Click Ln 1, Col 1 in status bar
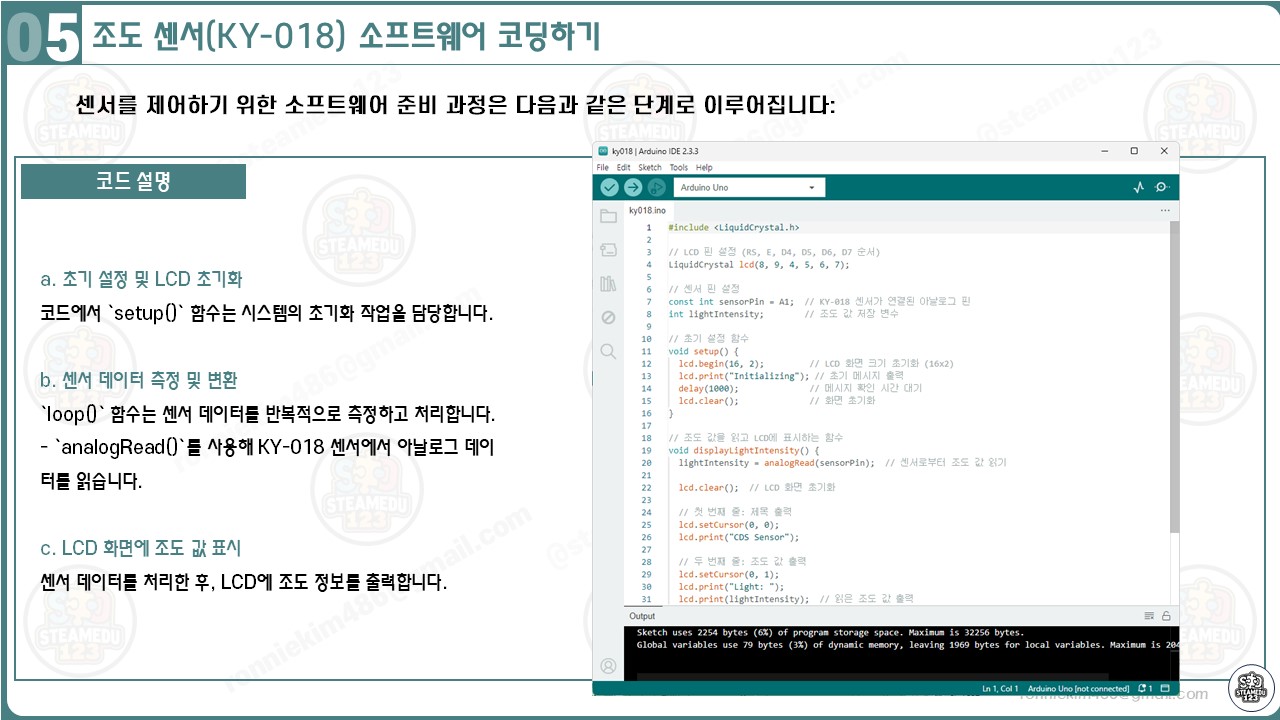Viewport: 1280px width, 720px height. click(x=999, y=688)
